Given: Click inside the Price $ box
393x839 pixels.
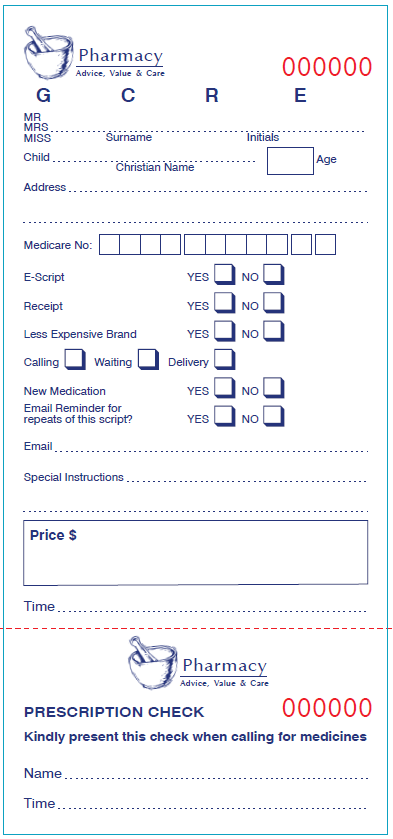Looking at the screenshot, I should pyautogui.click(x=195, y=553).
